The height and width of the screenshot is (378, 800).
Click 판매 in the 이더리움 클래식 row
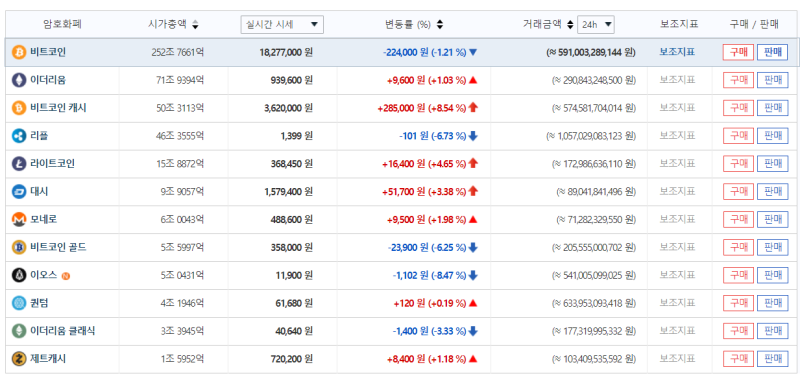(x=772, y=331)
